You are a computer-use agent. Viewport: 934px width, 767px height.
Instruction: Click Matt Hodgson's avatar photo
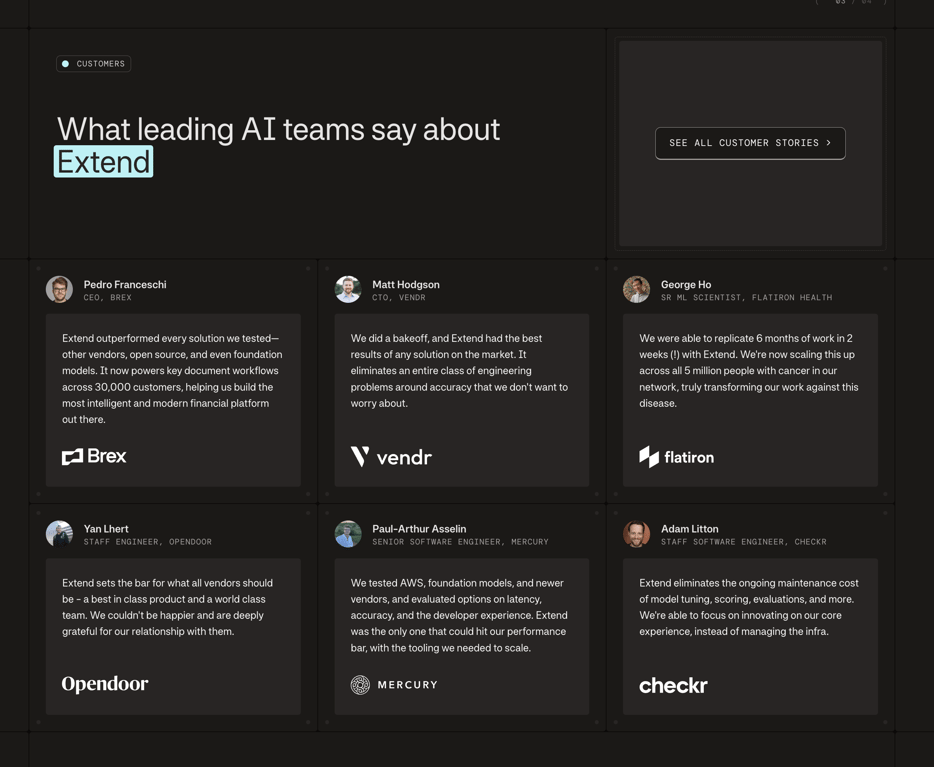click(348, 289)
